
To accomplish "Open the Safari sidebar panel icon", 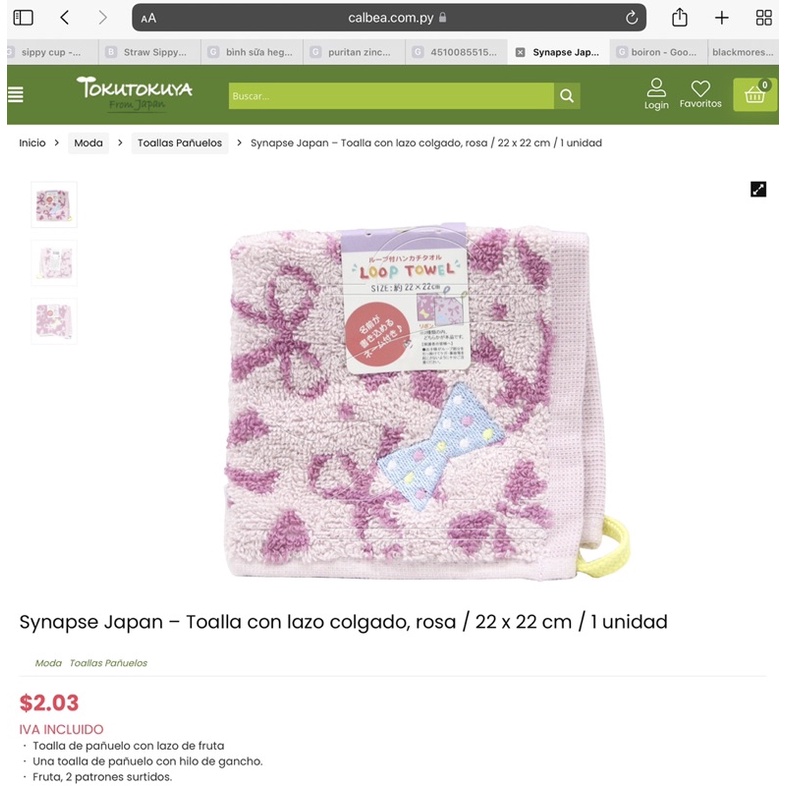I will point(23,18).
